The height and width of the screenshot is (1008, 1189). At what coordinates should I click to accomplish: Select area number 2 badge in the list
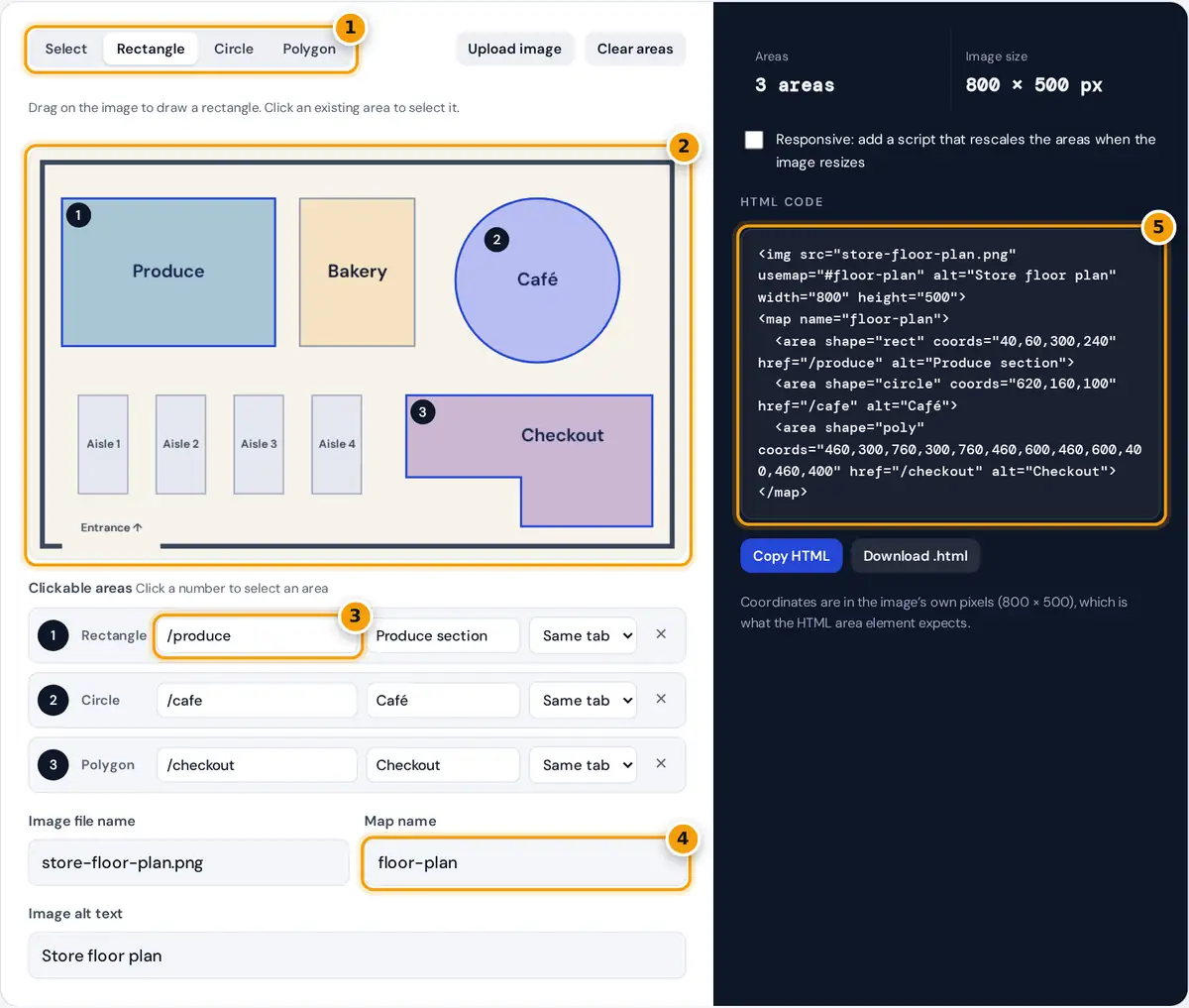(x=54, y=700)
